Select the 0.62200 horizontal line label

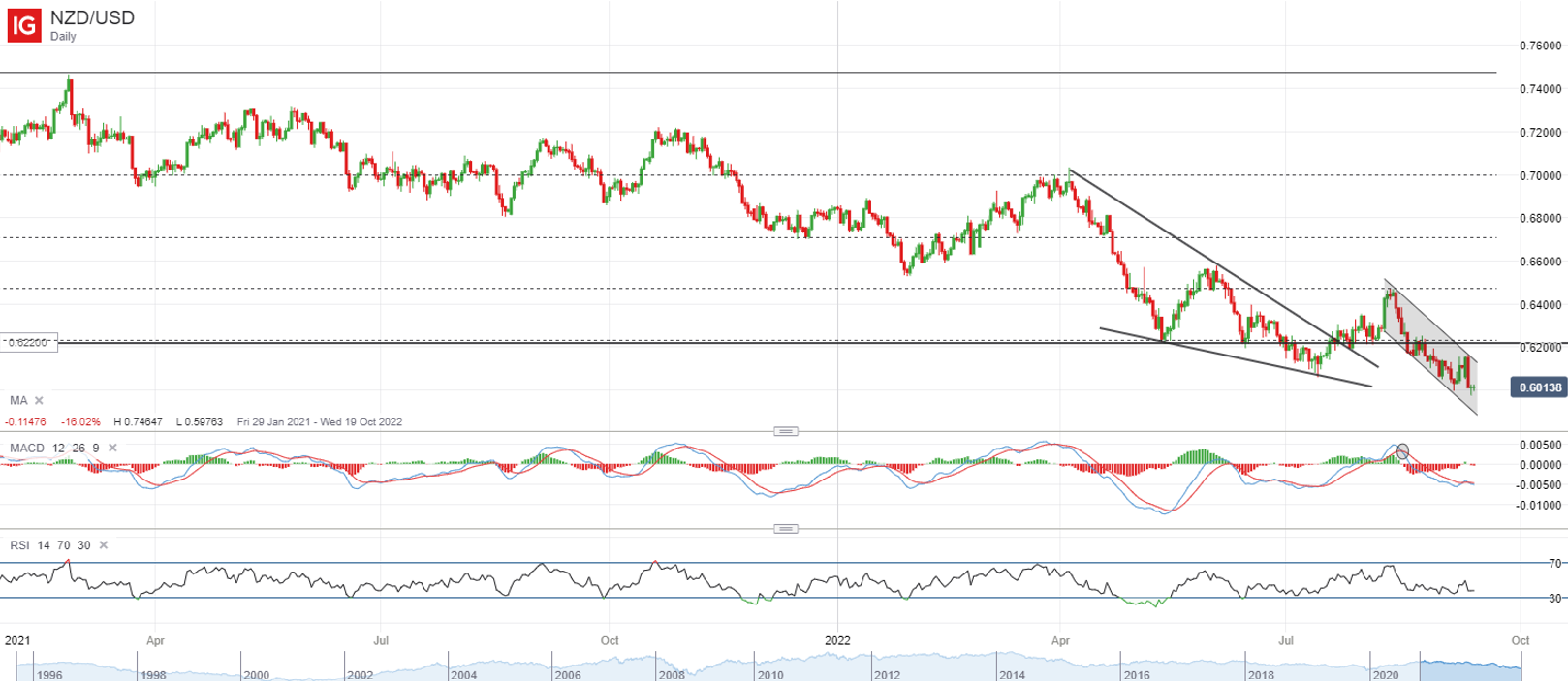click(x=29, y=343)
